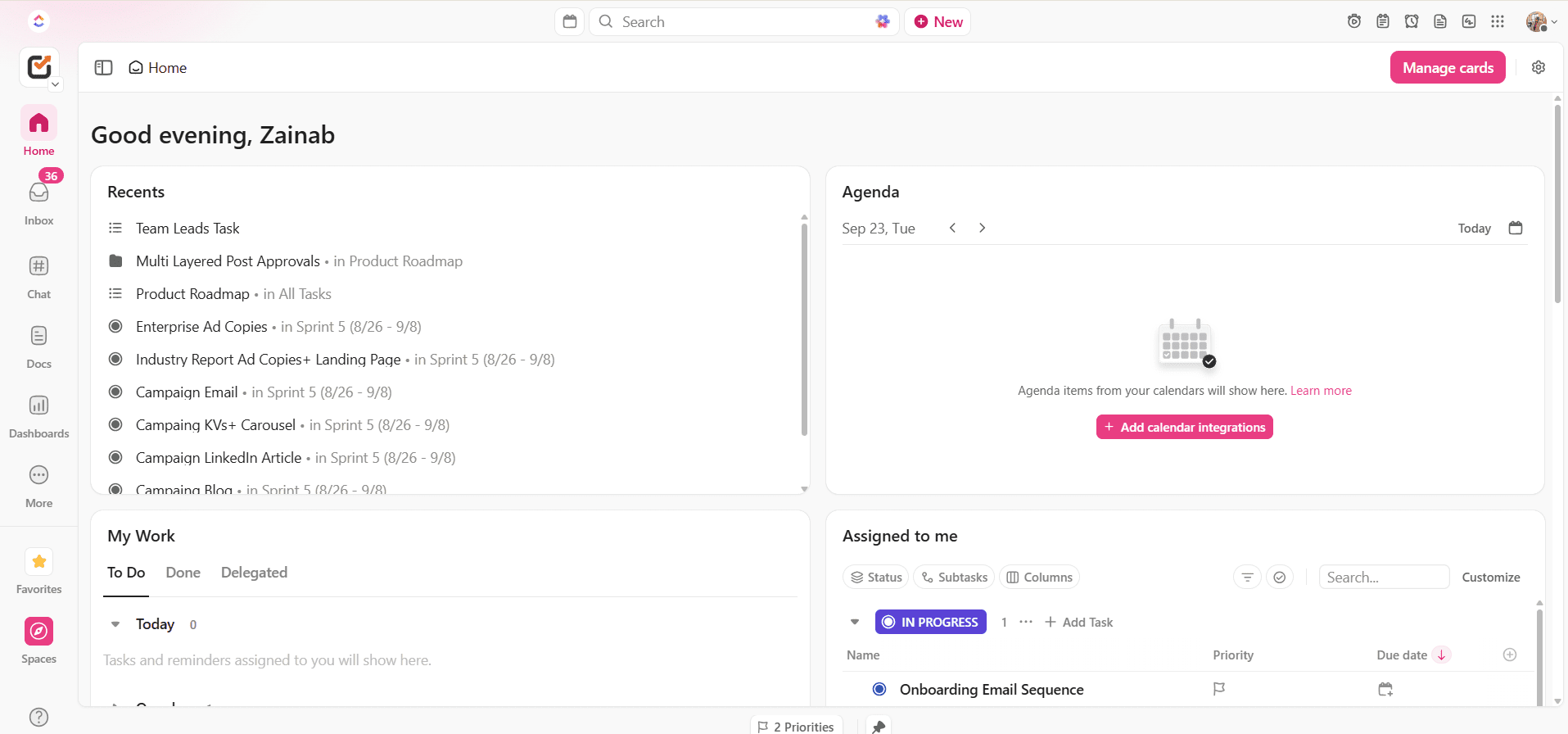The height and width of the screenshot is (734, 1568).
Task: Switch to the Done tab
Action: (183, 573)
